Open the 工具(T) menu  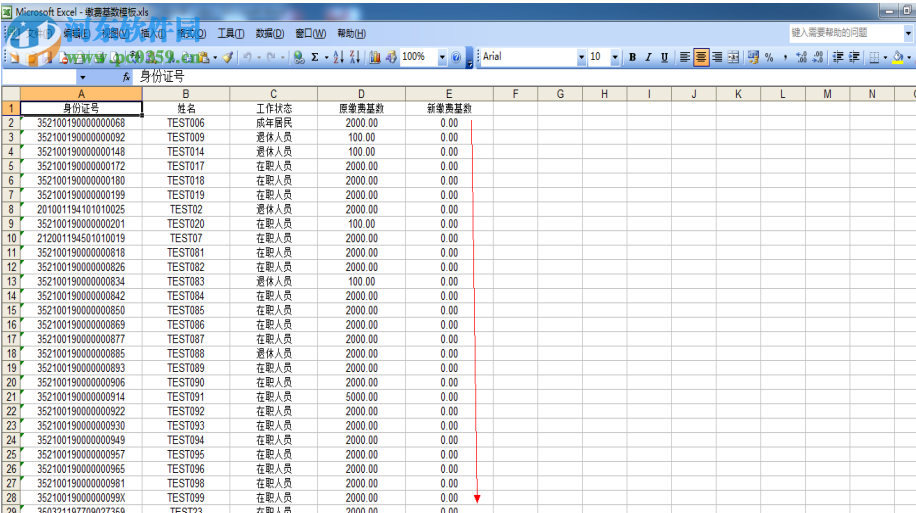[x=231, y=33]
